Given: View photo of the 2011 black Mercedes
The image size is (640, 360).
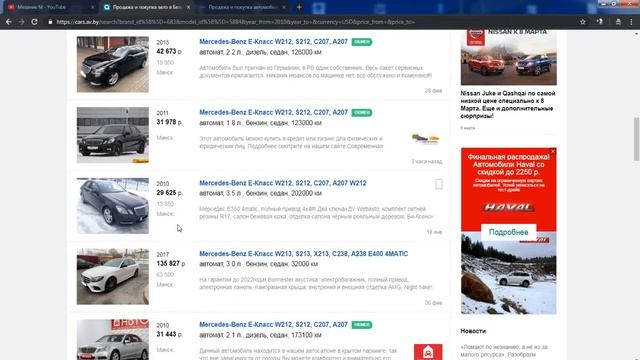Looking at the screenshot, I should [113, 135].
